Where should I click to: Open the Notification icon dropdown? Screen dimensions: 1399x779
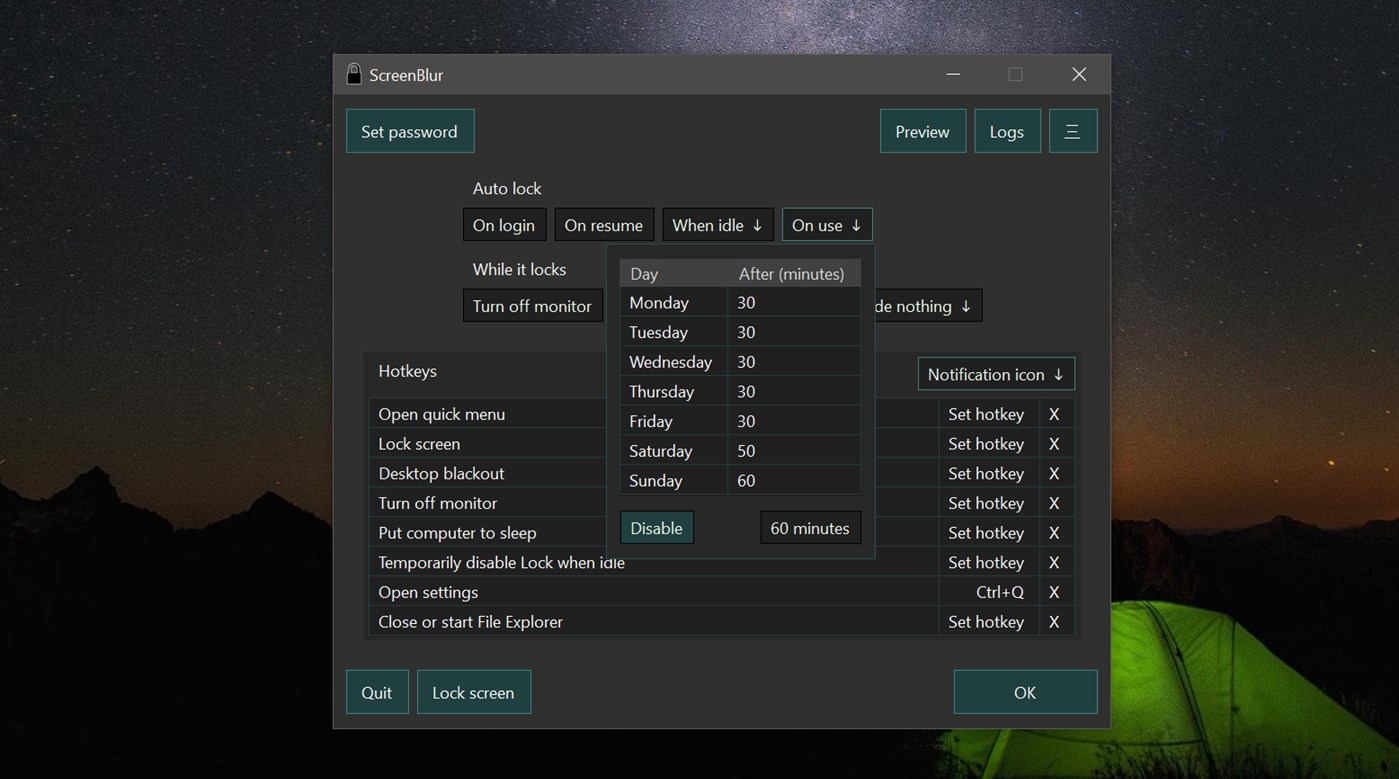pos(995,373)
